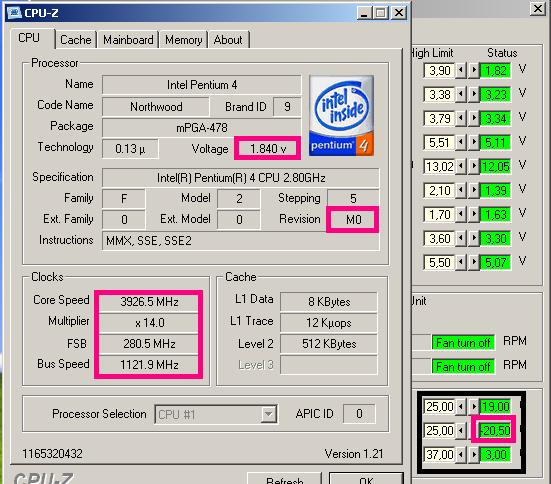The image size is (551, 484).
Task: Increase the 3,38 high limit value
Action: point(474,94)
